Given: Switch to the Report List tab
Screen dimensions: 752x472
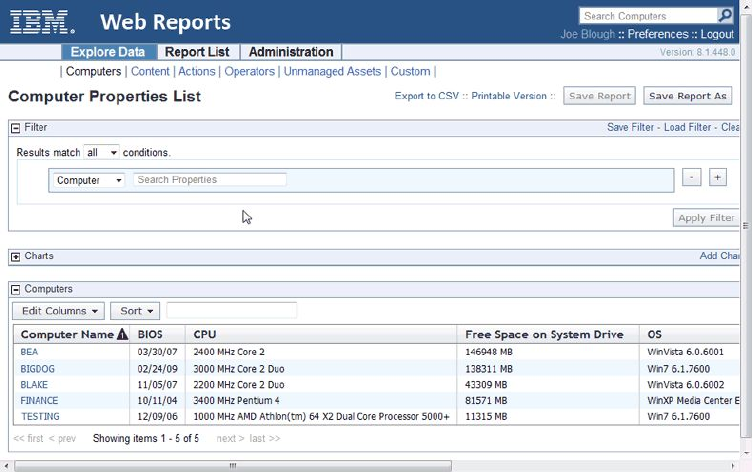Looking at the screenshot, I should tap(197, 52).
